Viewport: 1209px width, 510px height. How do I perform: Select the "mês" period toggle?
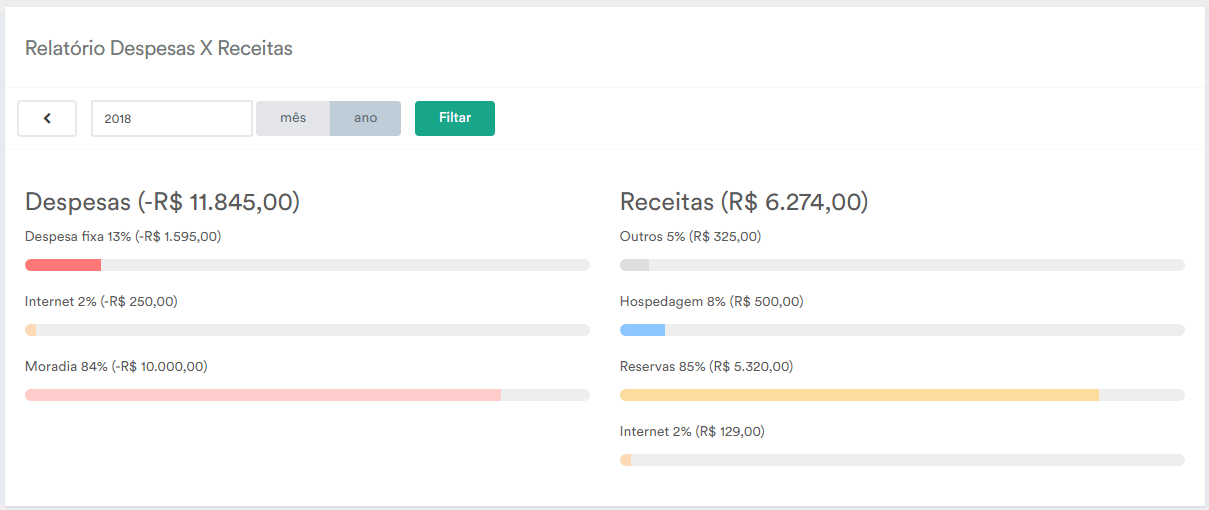[x=293, y=118]
